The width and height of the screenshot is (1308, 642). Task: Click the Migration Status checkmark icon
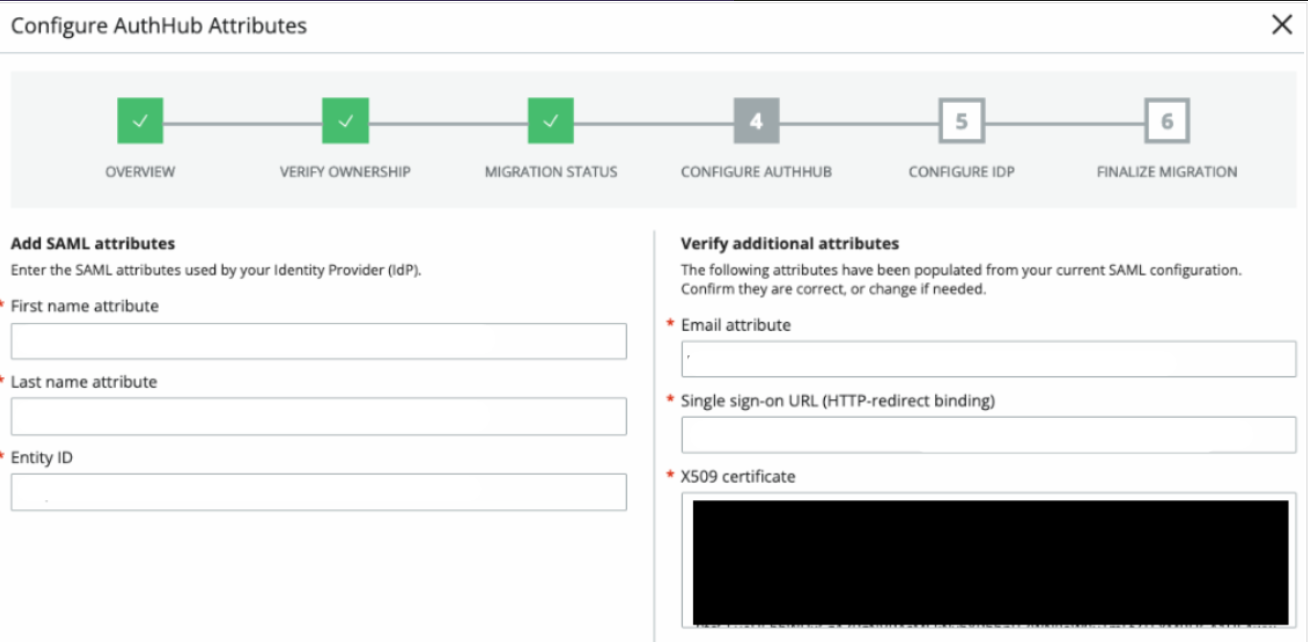[551, 121]
